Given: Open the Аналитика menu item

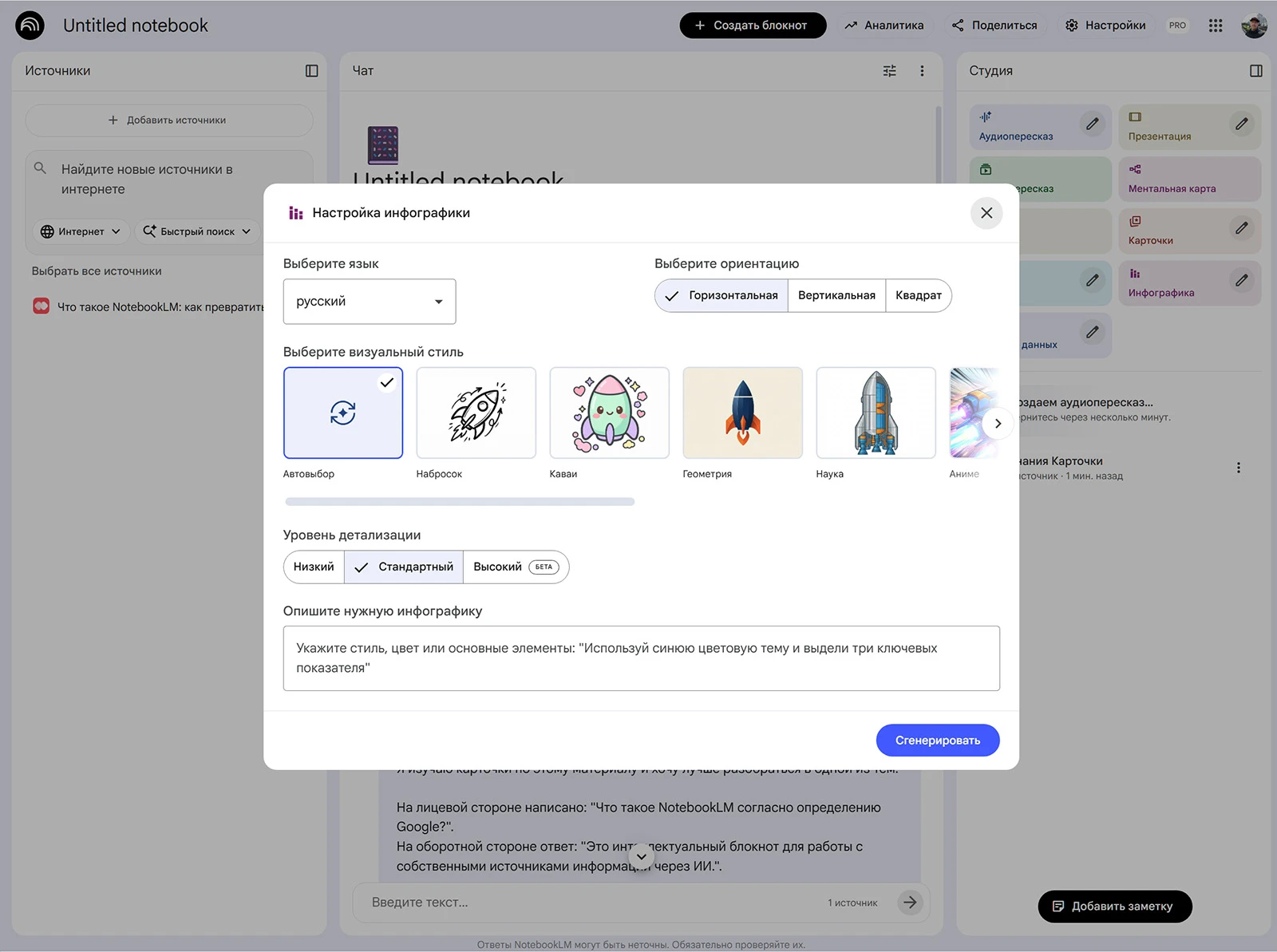Looking at the screenshot, I should click(884, 26).
